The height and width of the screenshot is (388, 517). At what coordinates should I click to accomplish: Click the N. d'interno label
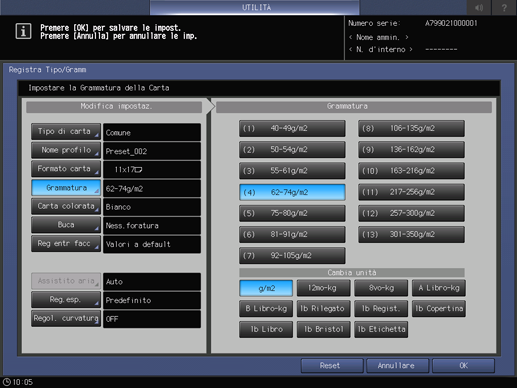(381, 49)
